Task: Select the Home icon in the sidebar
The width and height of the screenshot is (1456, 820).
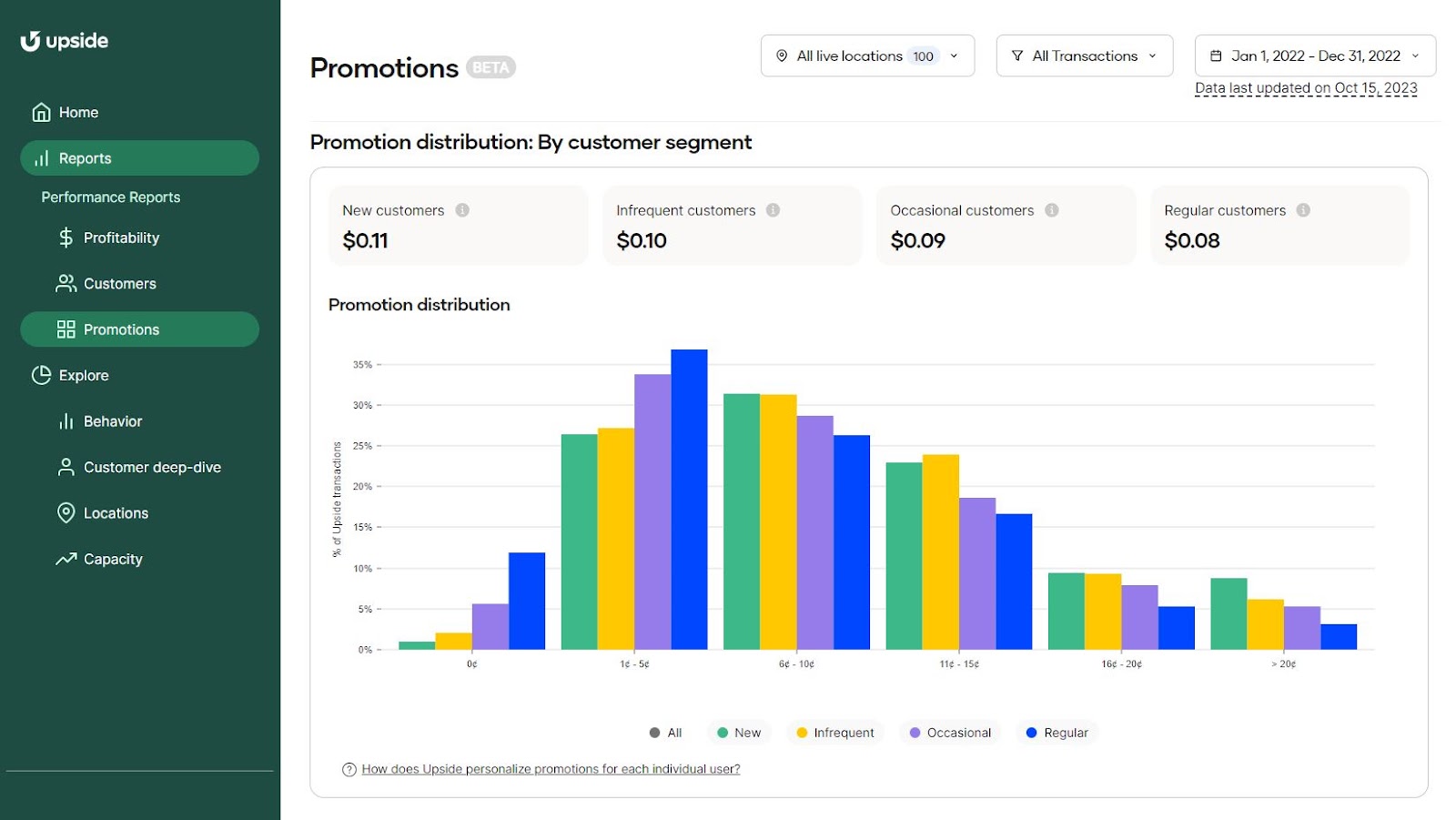Action: (x=41, y=111)
